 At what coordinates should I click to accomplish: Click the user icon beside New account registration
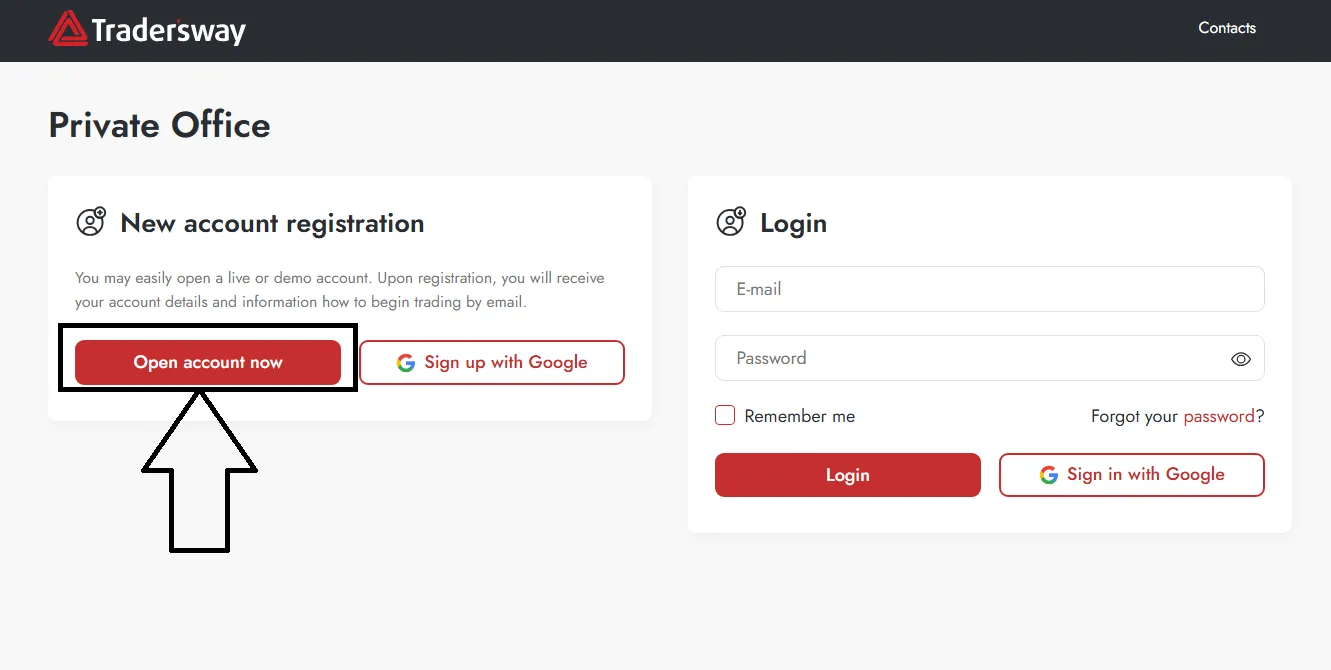[91, 222]
